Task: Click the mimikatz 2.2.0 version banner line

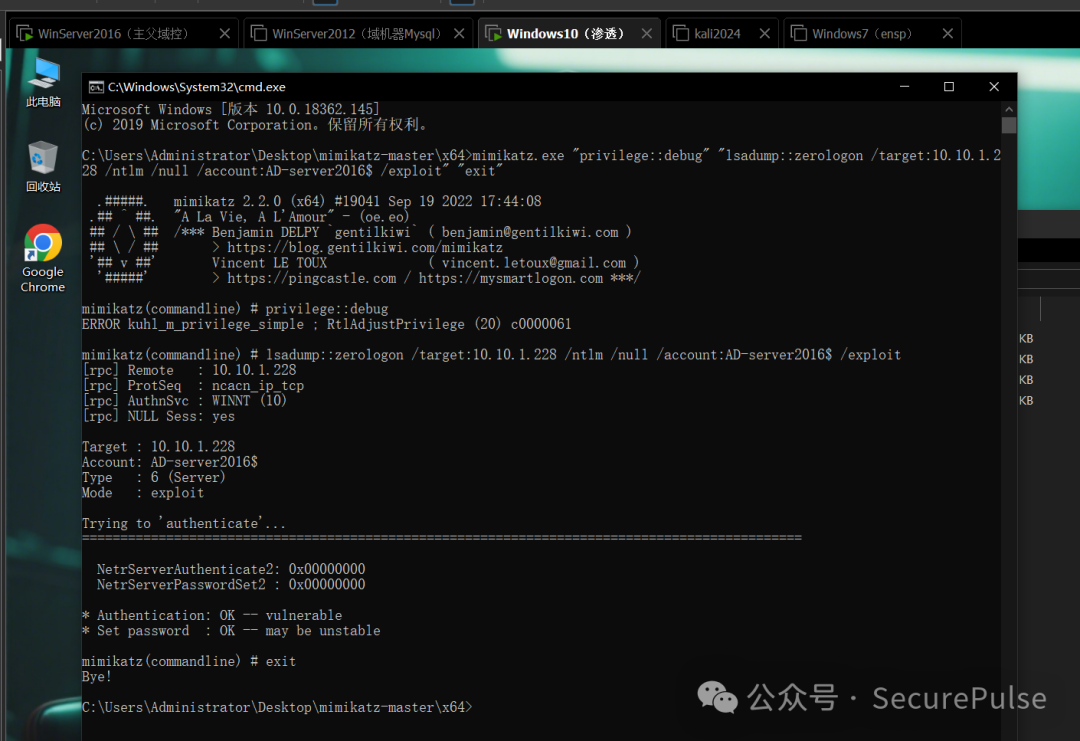Action: click(357, 201)
